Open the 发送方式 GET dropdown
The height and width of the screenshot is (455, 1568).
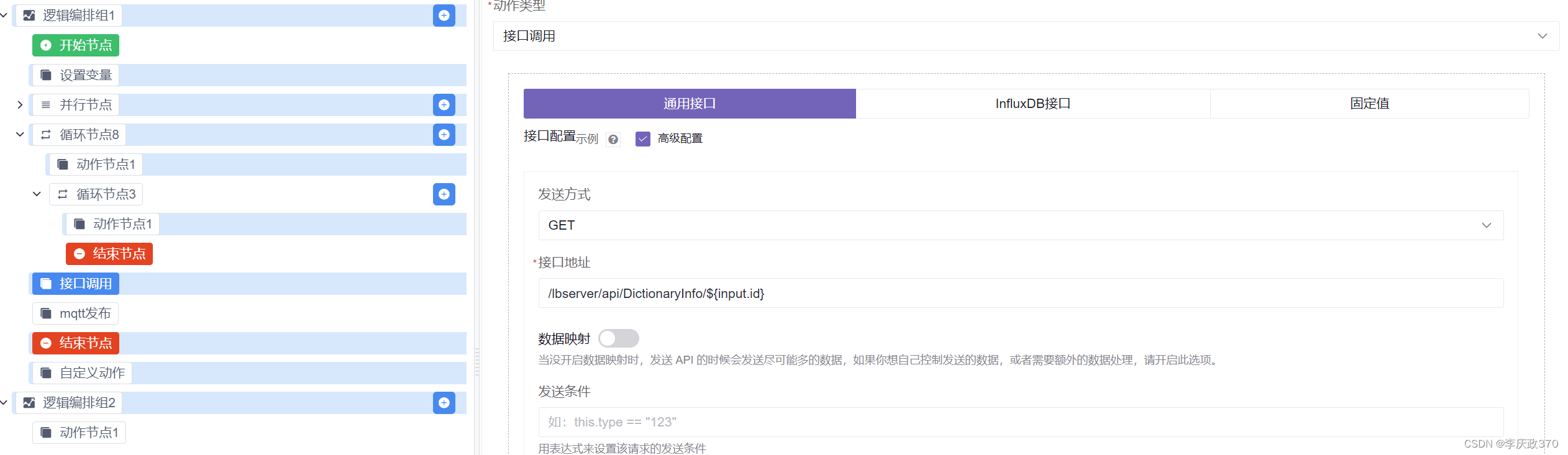[x=1021, y=225]
